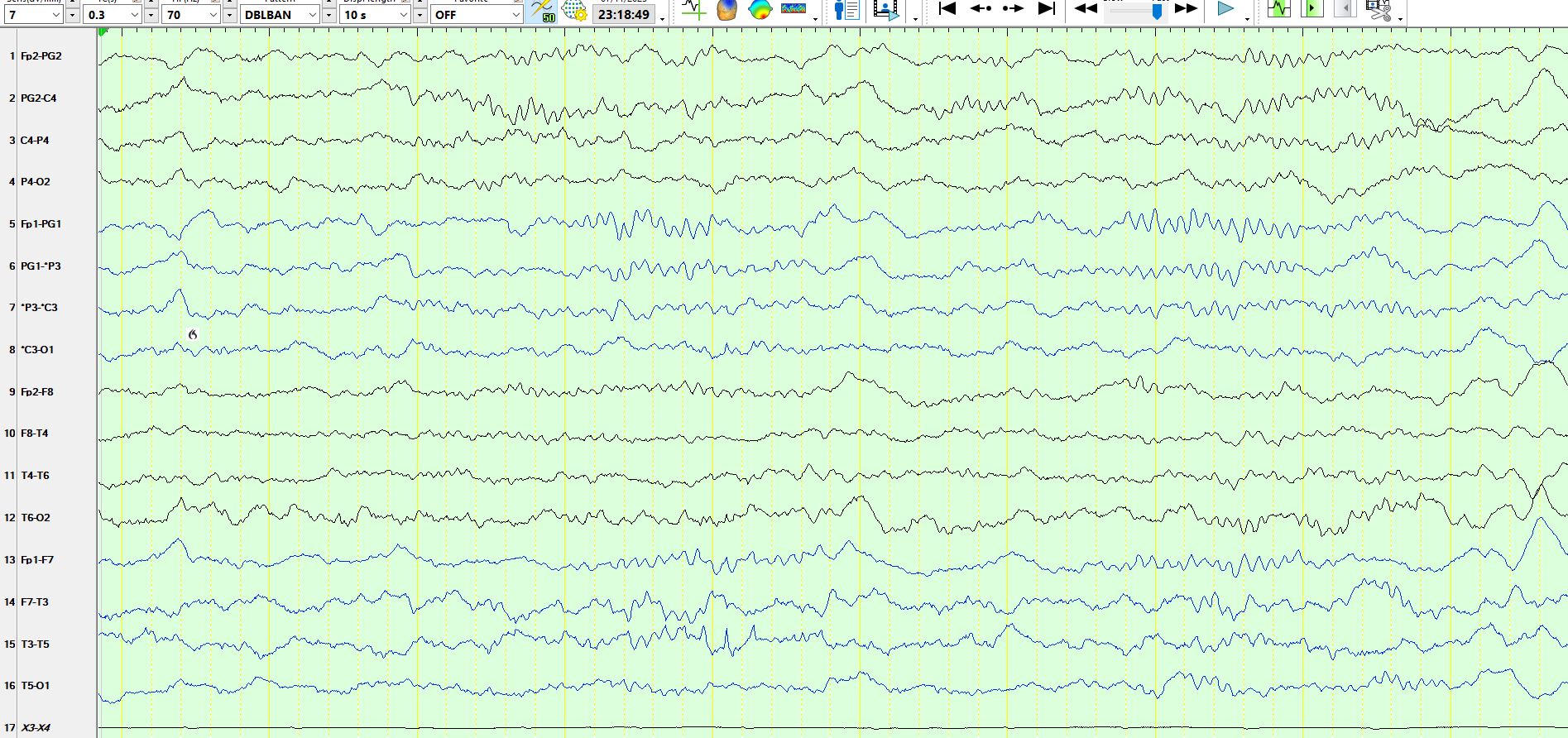Open the 2D topographic map view
This screenshot has height=738, width=1568.
pyautogui.click(x=760, y=10)
